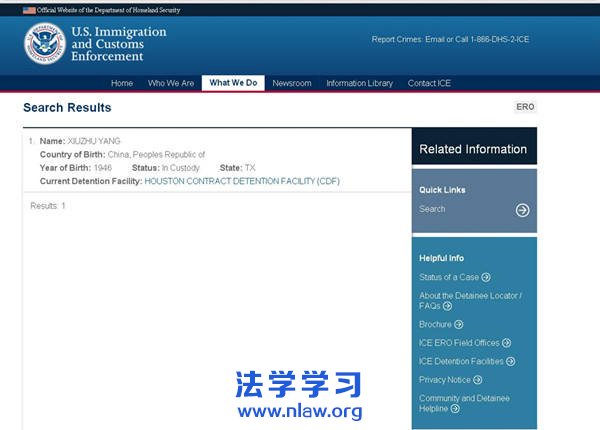Click the arrow icon beside Status of a Case
Viewport: 600px width, 430px height.
coord(486,277)
